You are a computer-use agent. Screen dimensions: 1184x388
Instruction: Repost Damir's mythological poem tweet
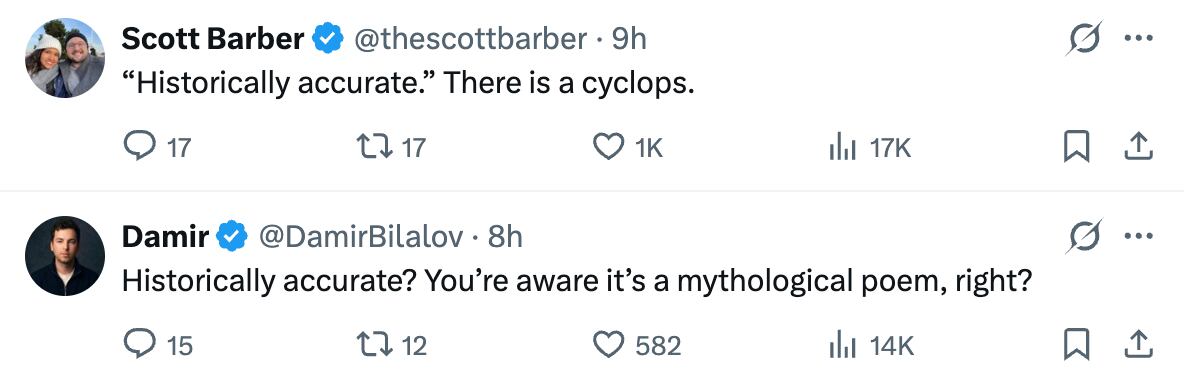(374, 344)
